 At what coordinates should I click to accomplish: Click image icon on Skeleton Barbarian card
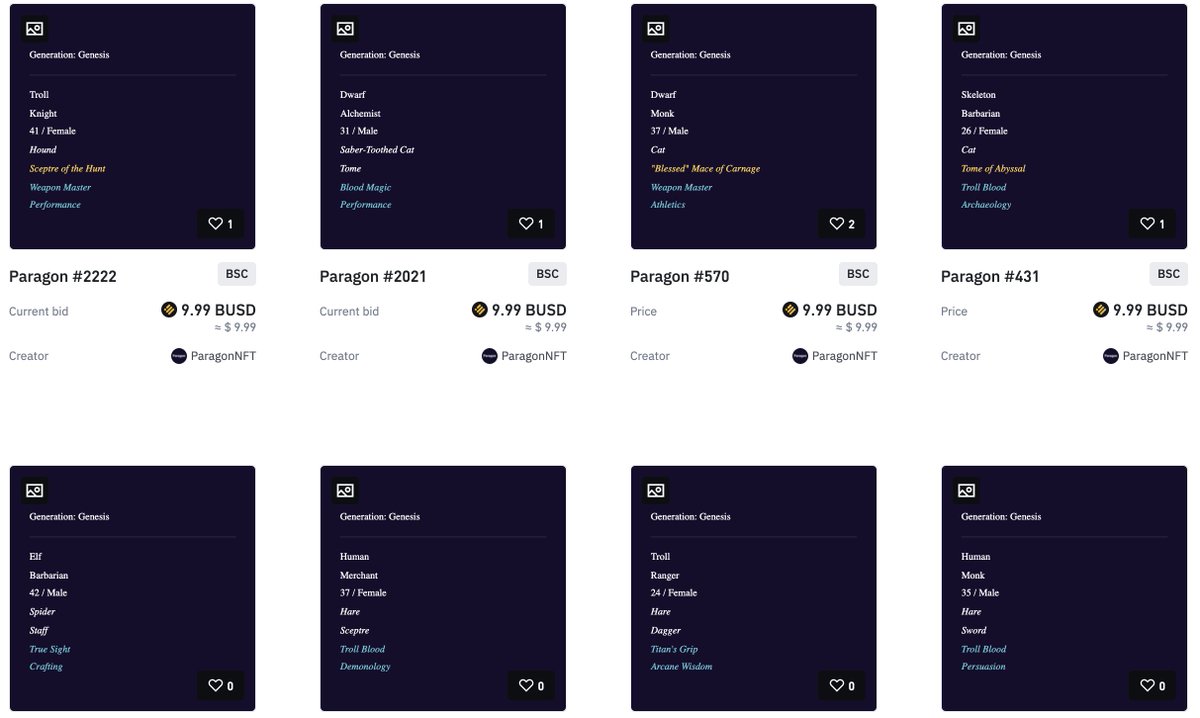click(x=966, y=29)
